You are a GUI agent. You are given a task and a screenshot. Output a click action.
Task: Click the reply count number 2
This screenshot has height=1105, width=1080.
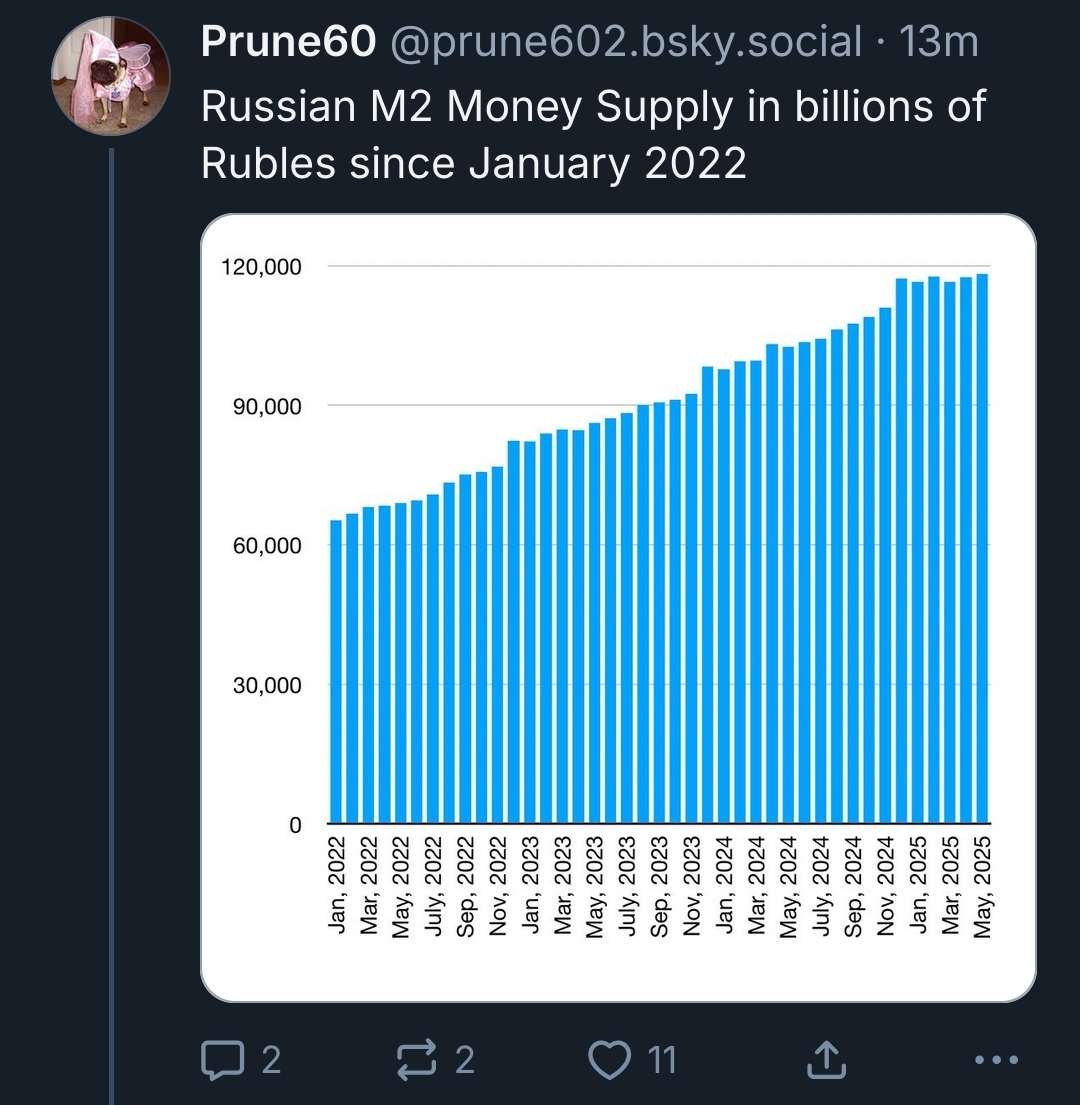(x=271, y=1059)
